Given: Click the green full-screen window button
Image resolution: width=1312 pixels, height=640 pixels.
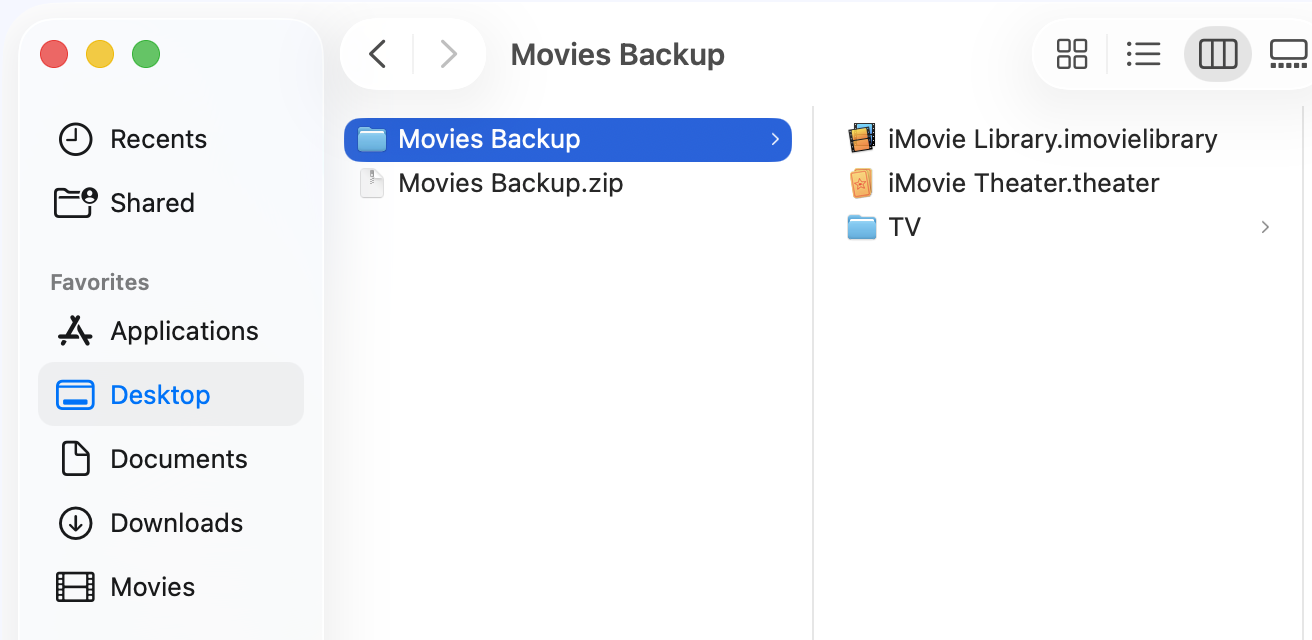Looking at the screenshot, I should coord(146,54).
